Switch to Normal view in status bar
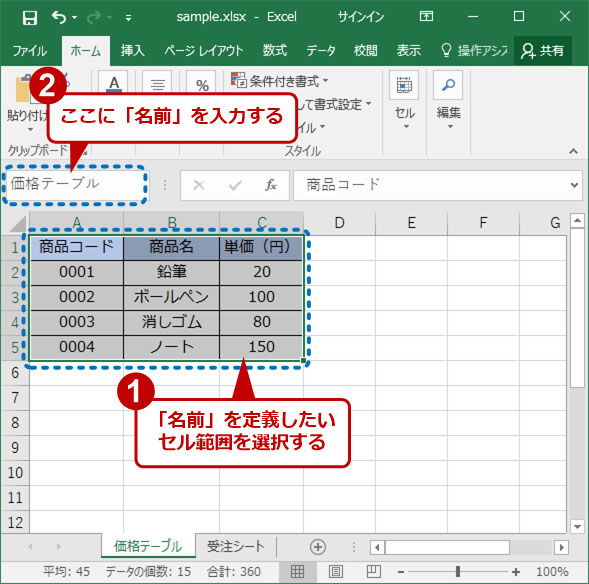The height and width of the screenshot is (584, 589). 298,572
